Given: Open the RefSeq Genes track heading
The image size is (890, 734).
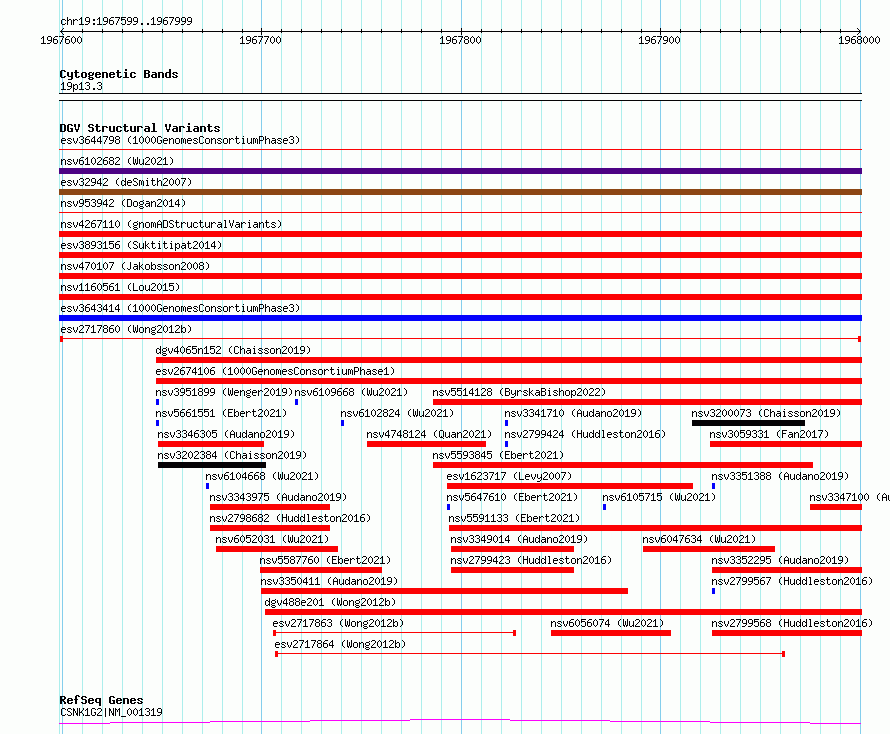Looking at the screenshot, I should 102,701.
